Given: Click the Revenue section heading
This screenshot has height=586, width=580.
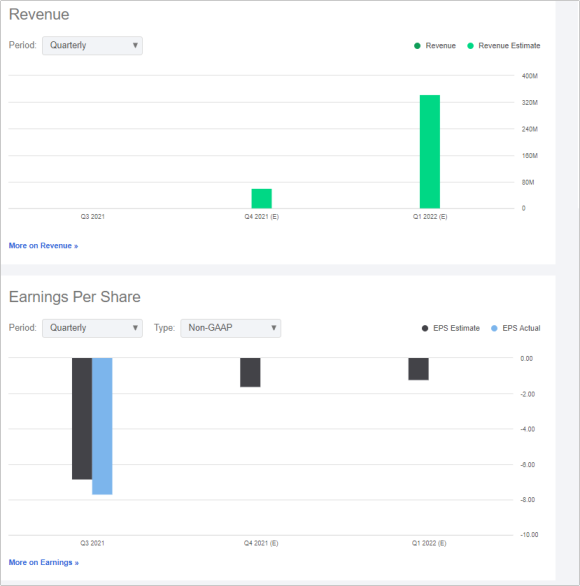Looking at the screenshot, I should [39, 15].
